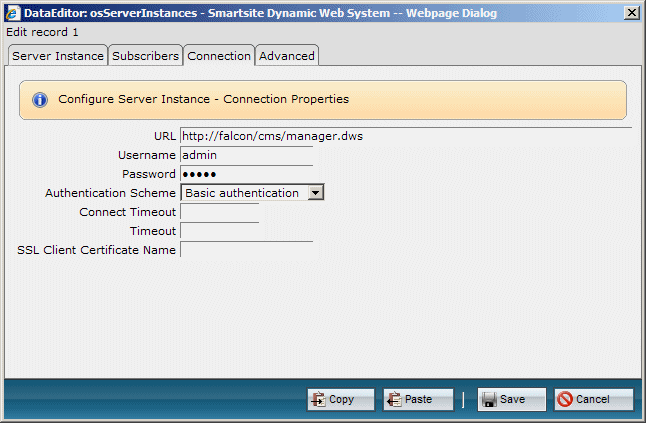Screen dimensions: 646x423
Task: Click the Paste button
Action: (418, 400)
